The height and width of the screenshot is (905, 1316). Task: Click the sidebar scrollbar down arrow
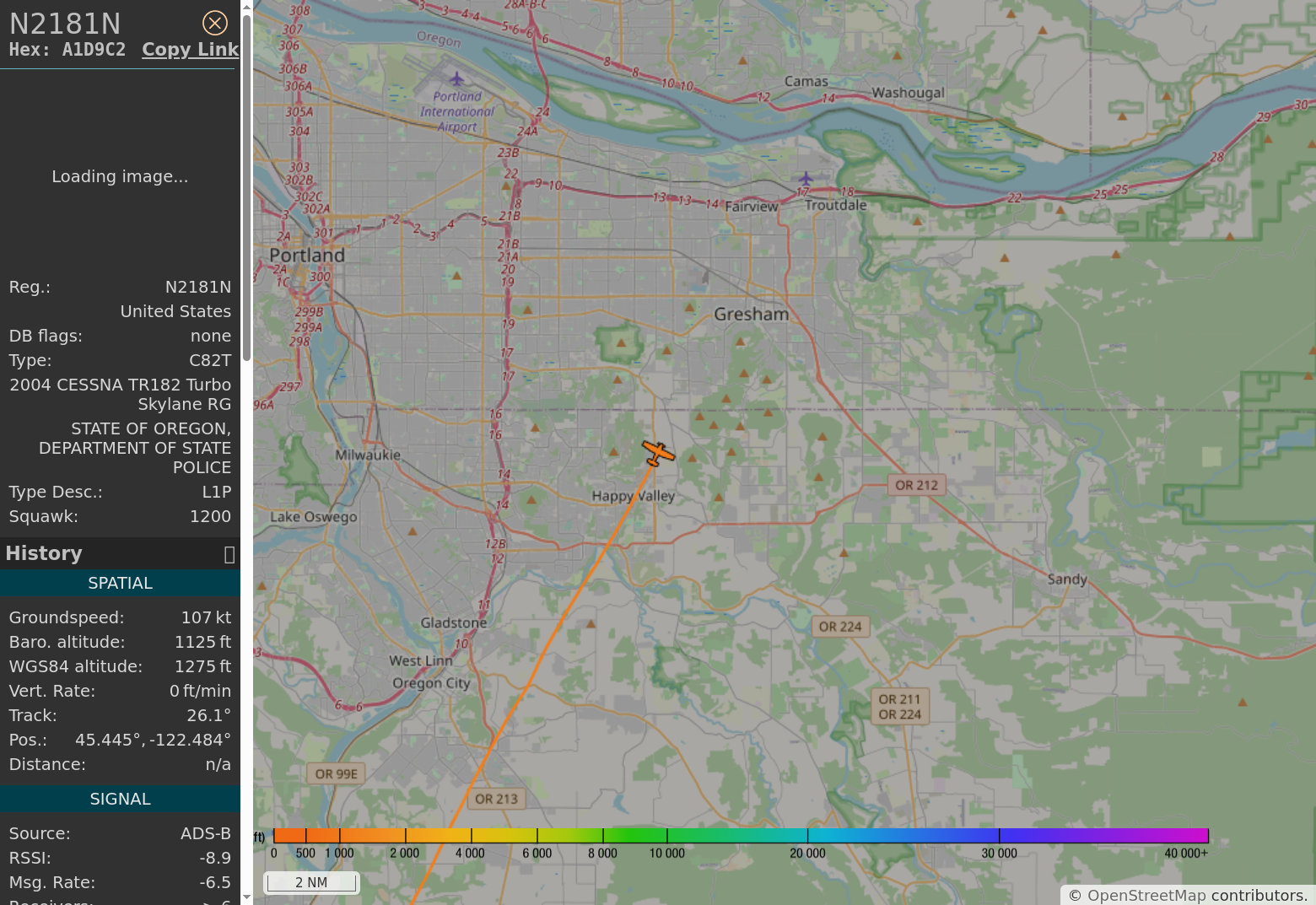[246, 897]
